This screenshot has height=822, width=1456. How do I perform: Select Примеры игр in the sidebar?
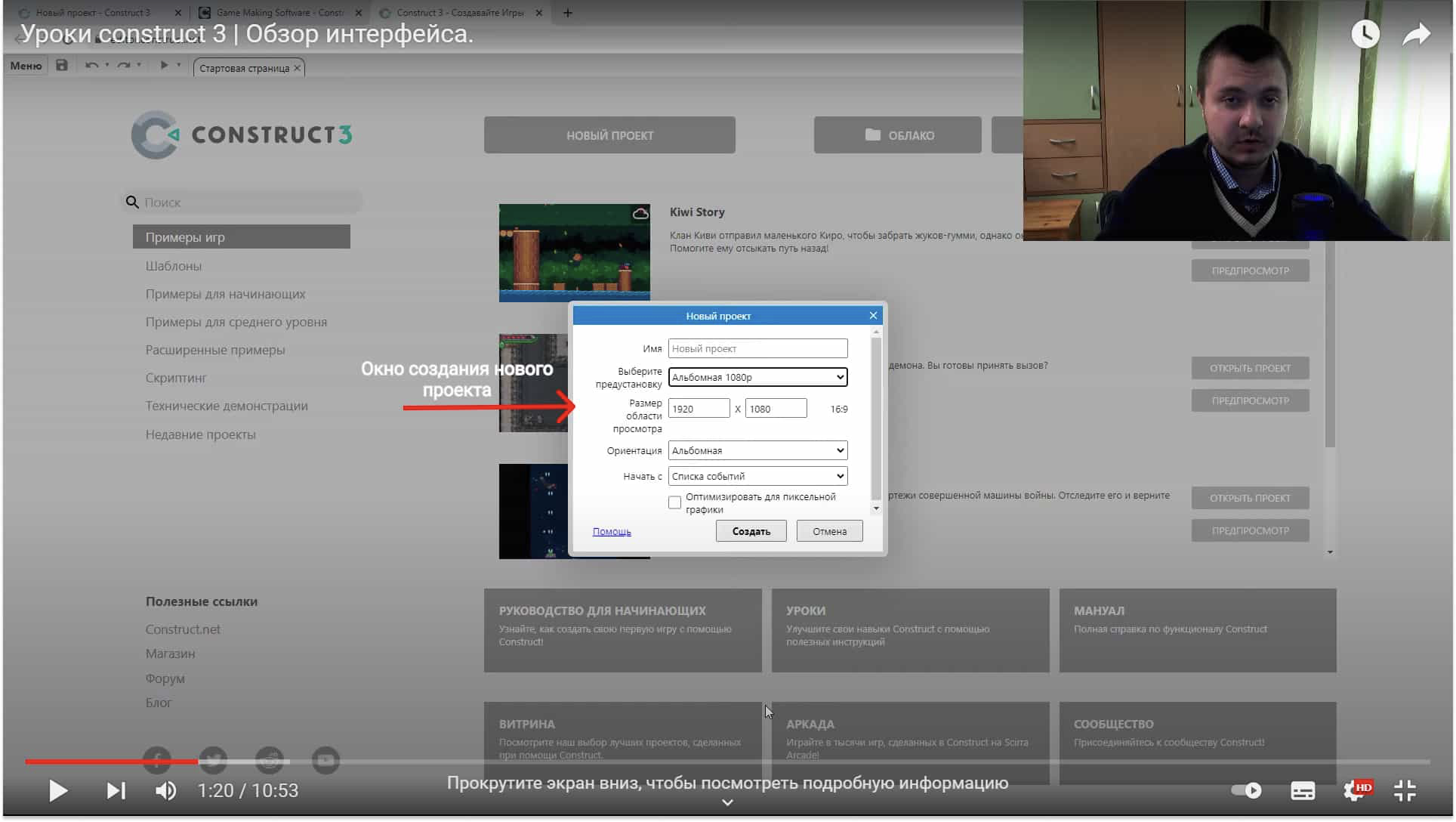(x=242, y=237)
